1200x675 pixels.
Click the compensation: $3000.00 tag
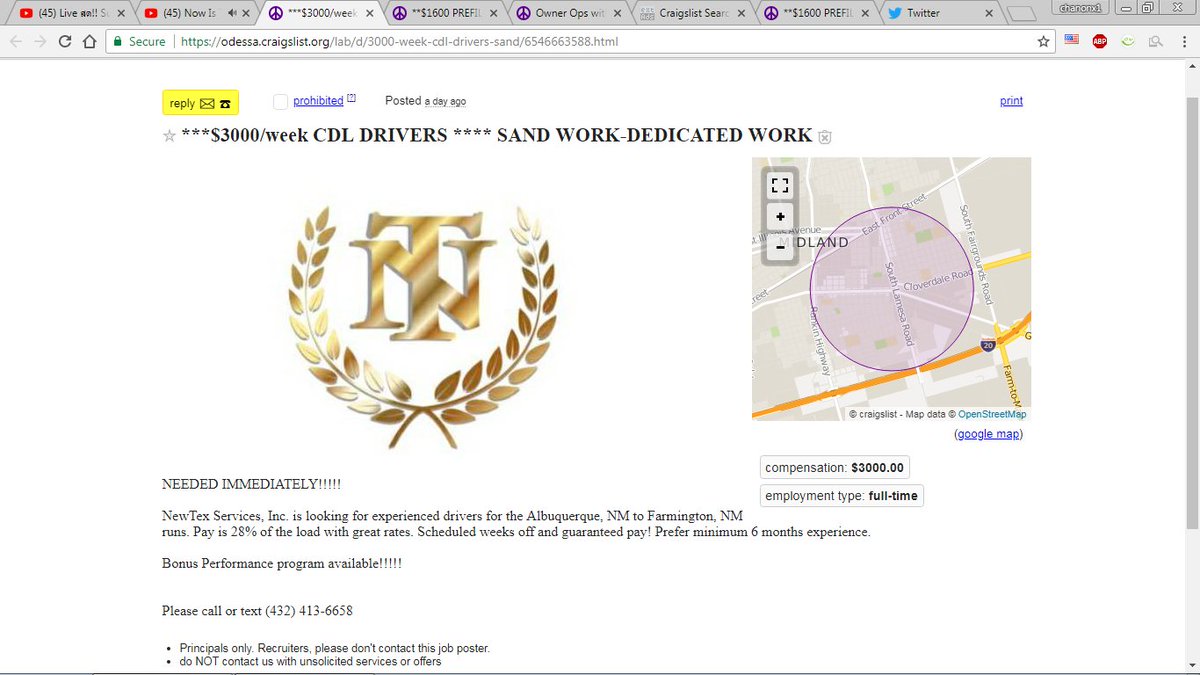click(x=835, y=467)
